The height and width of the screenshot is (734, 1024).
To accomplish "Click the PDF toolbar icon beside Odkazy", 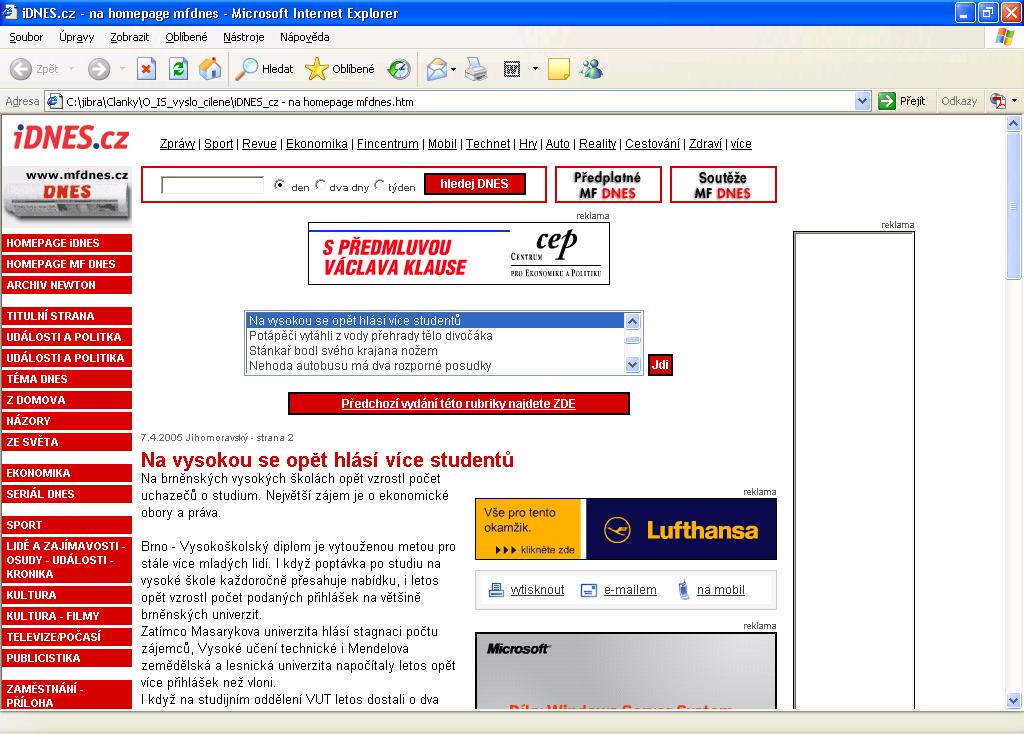I will click(998, 101).
